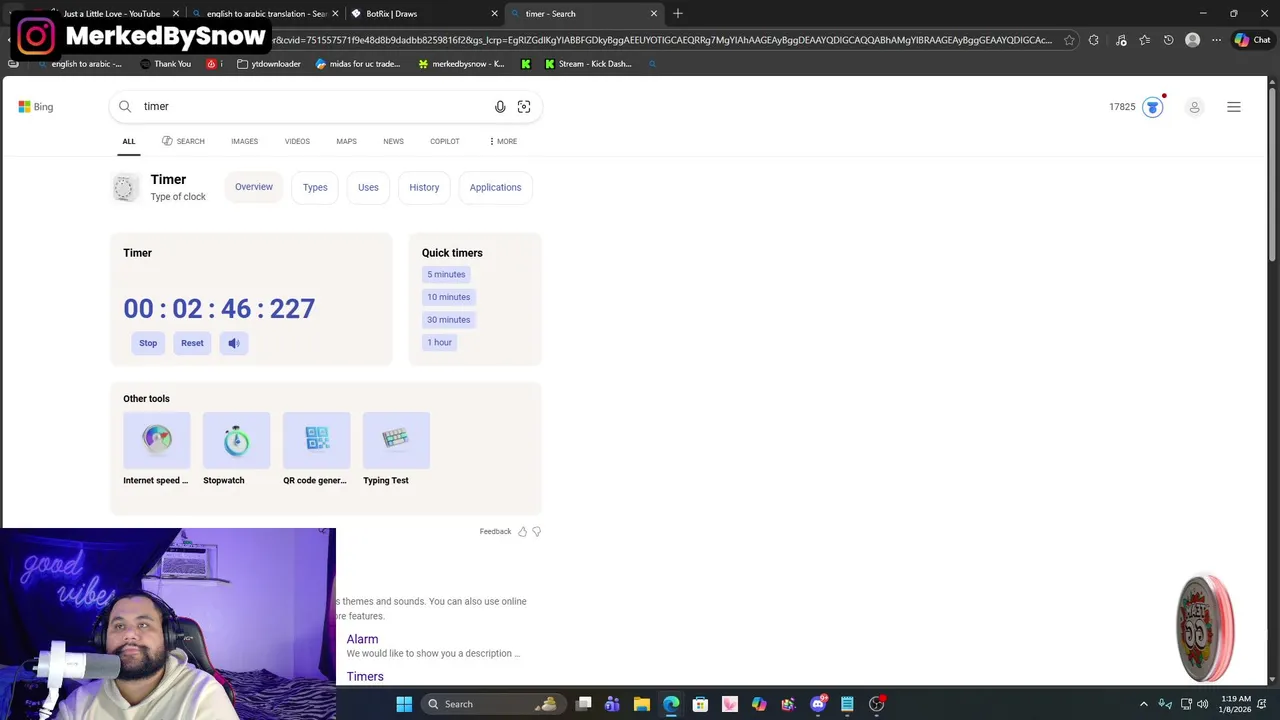The height and width of the screenshot is (720, 1280).
Task: Show hidden system tray icons
Action: [x=1144, y=704]
